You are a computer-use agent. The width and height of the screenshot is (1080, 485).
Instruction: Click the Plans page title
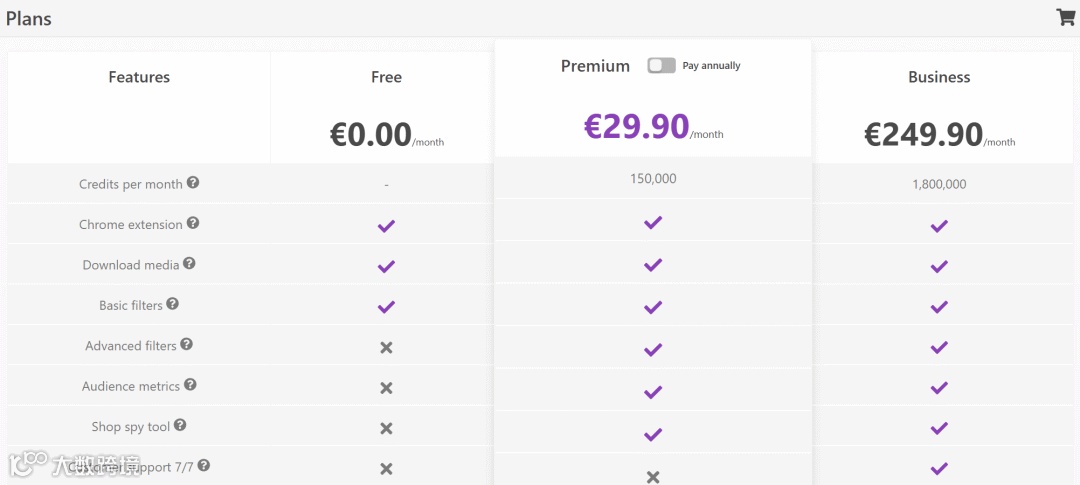pyautogui.click(x=29, y=19)
